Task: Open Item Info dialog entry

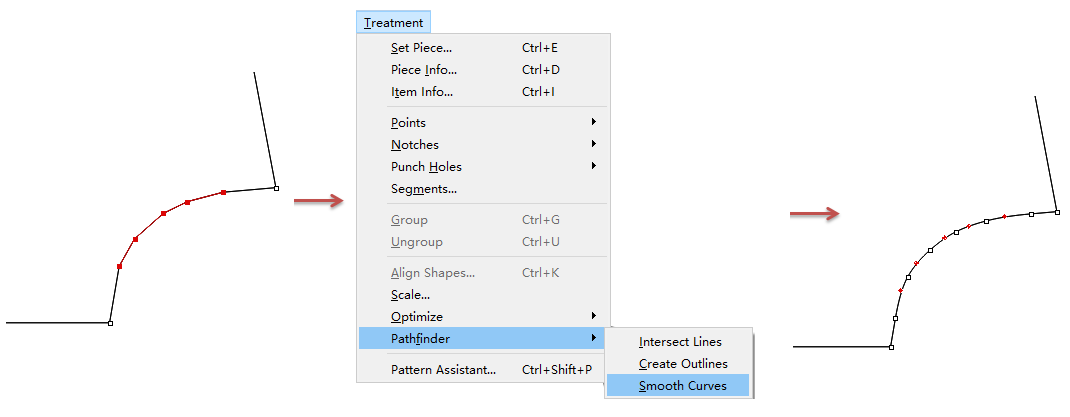Action: coord(421,92)
